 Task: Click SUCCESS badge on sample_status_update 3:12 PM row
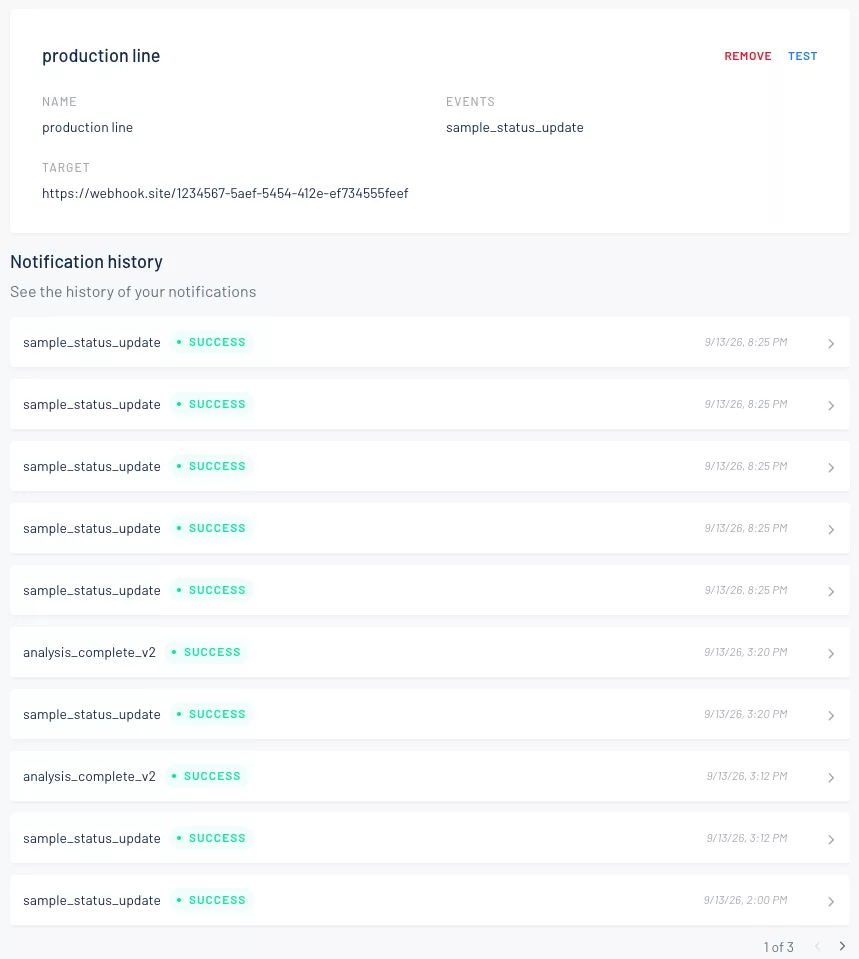click(211, 838)
